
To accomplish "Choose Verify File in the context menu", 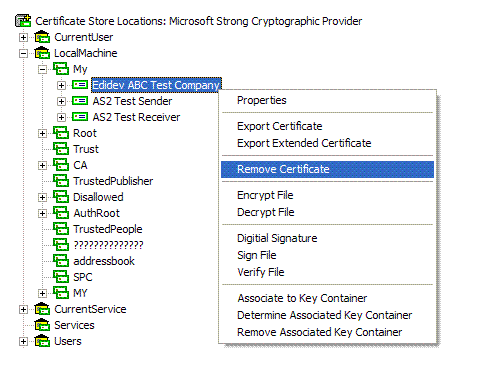I will click(x=327, y=272).
